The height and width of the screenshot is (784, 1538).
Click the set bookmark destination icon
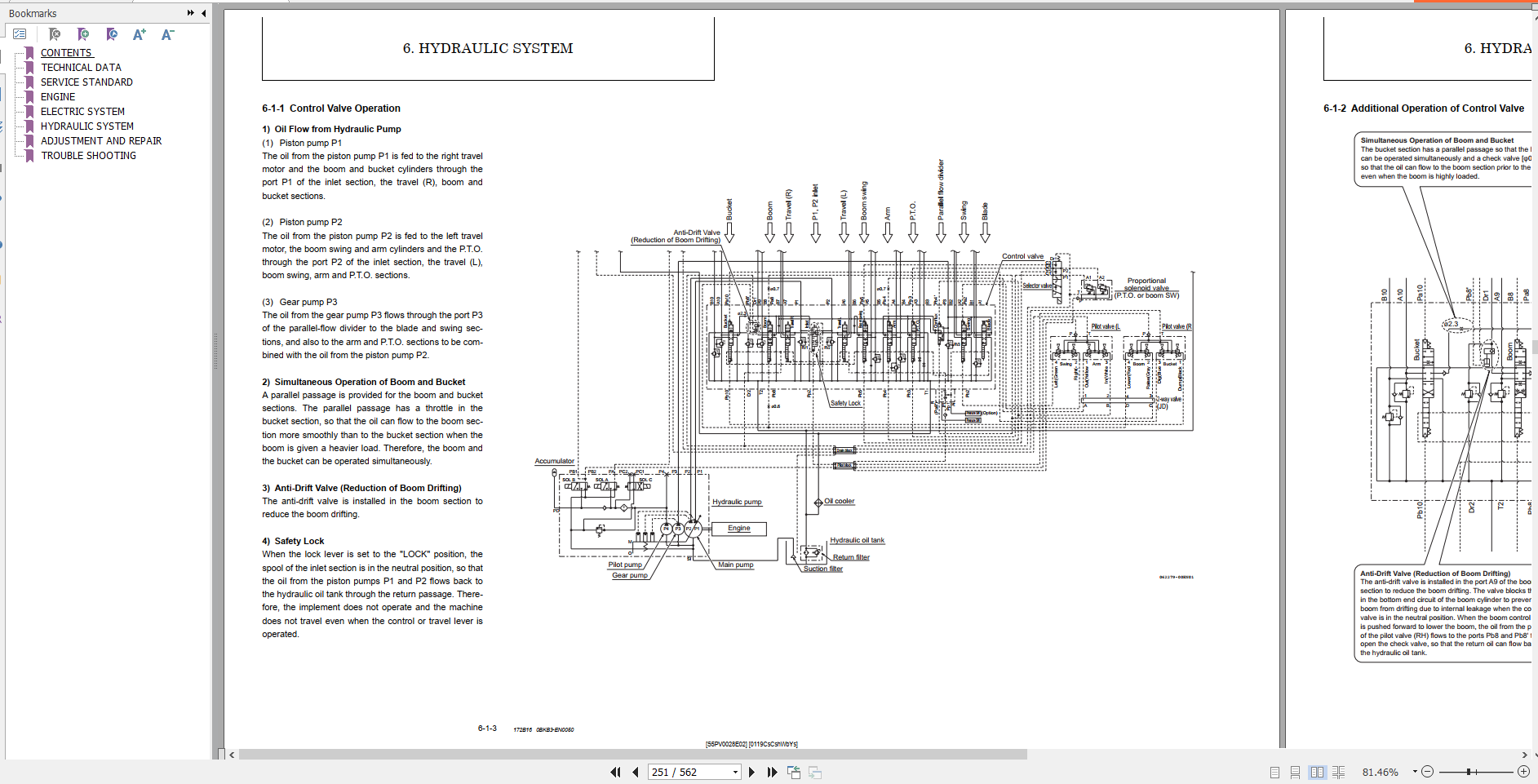click(x=112, y=34)
